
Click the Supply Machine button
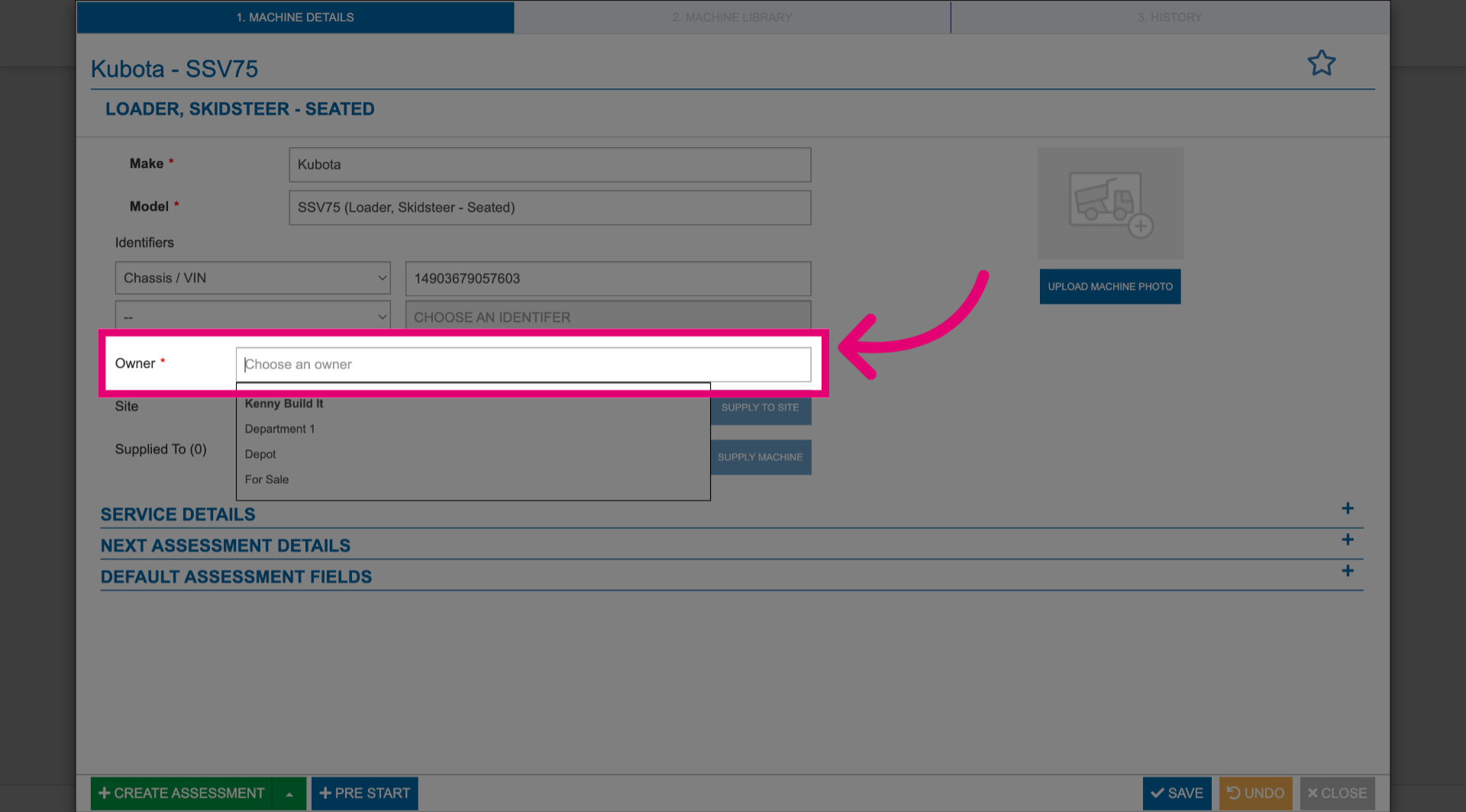pos(760,457)
